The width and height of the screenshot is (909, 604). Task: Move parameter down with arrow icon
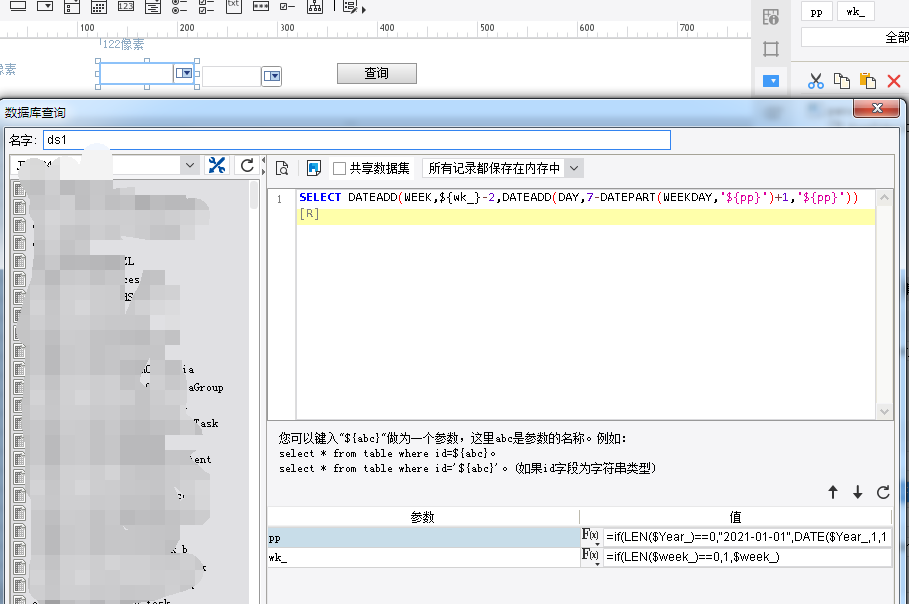coord(857,492)
